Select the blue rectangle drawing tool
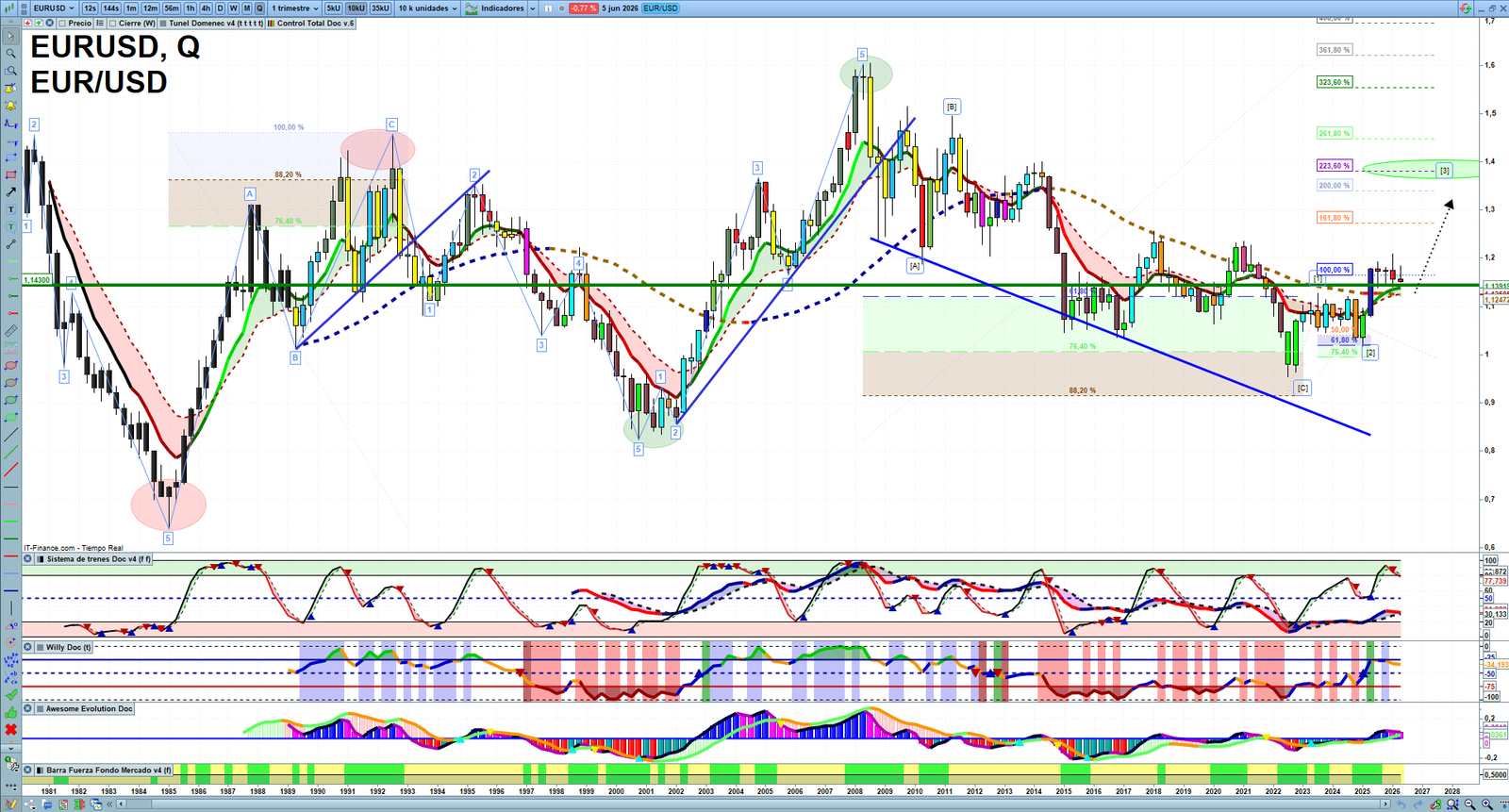1509x812 pixels. 10,157
